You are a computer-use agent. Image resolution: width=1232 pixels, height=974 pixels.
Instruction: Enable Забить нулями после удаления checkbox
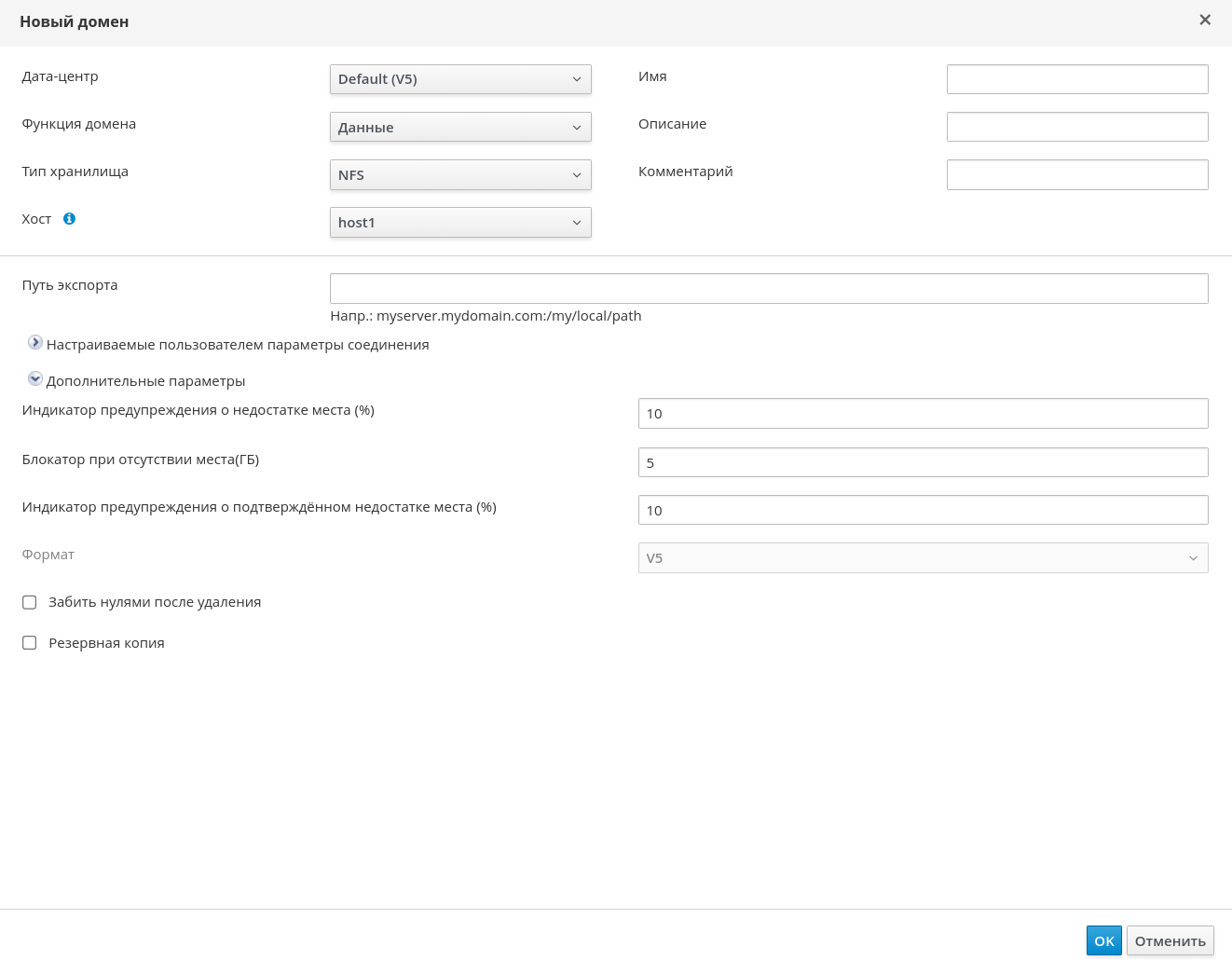point(30,602)
